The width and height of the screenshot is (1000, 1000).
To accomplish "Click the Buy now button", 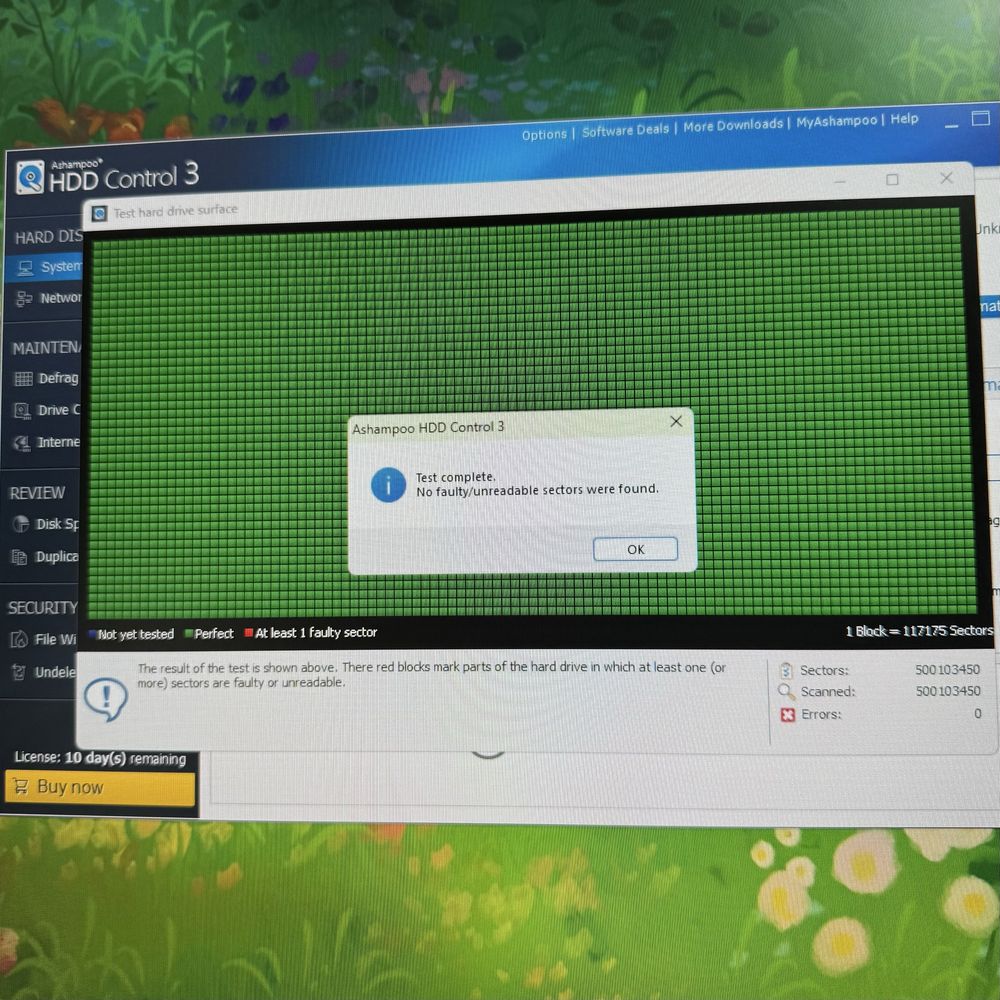I will click(x=99, y=788).
